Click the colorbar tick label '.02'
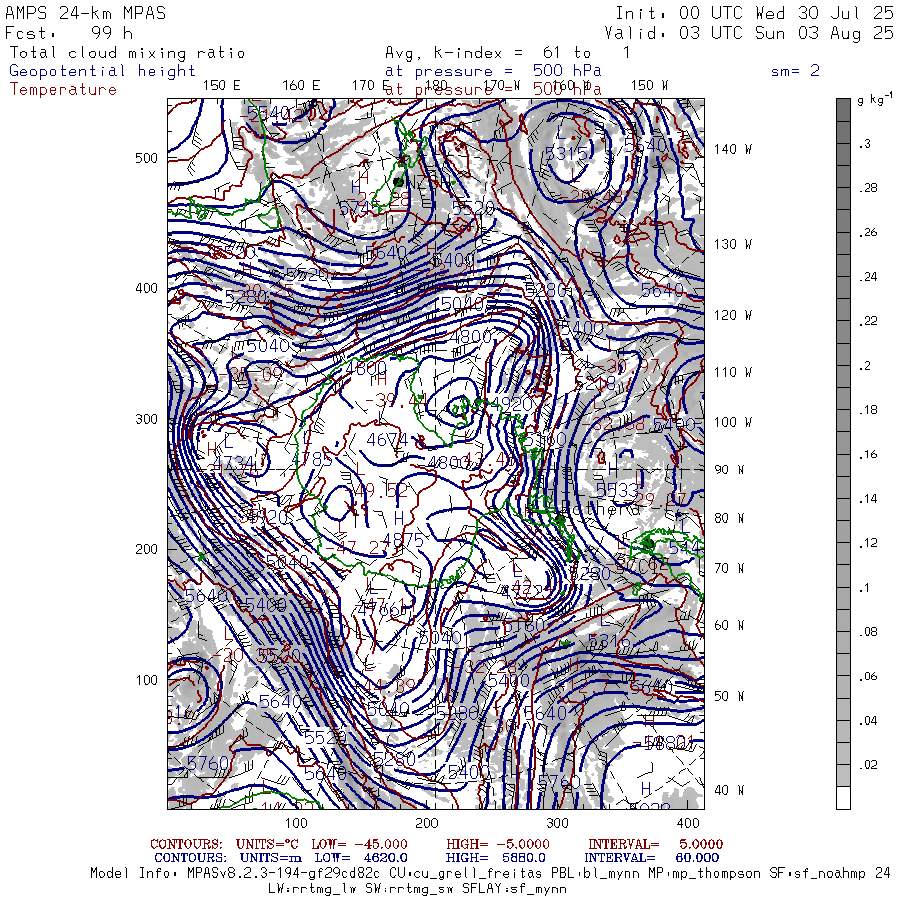The image size is (900, 900). [868, 764]
